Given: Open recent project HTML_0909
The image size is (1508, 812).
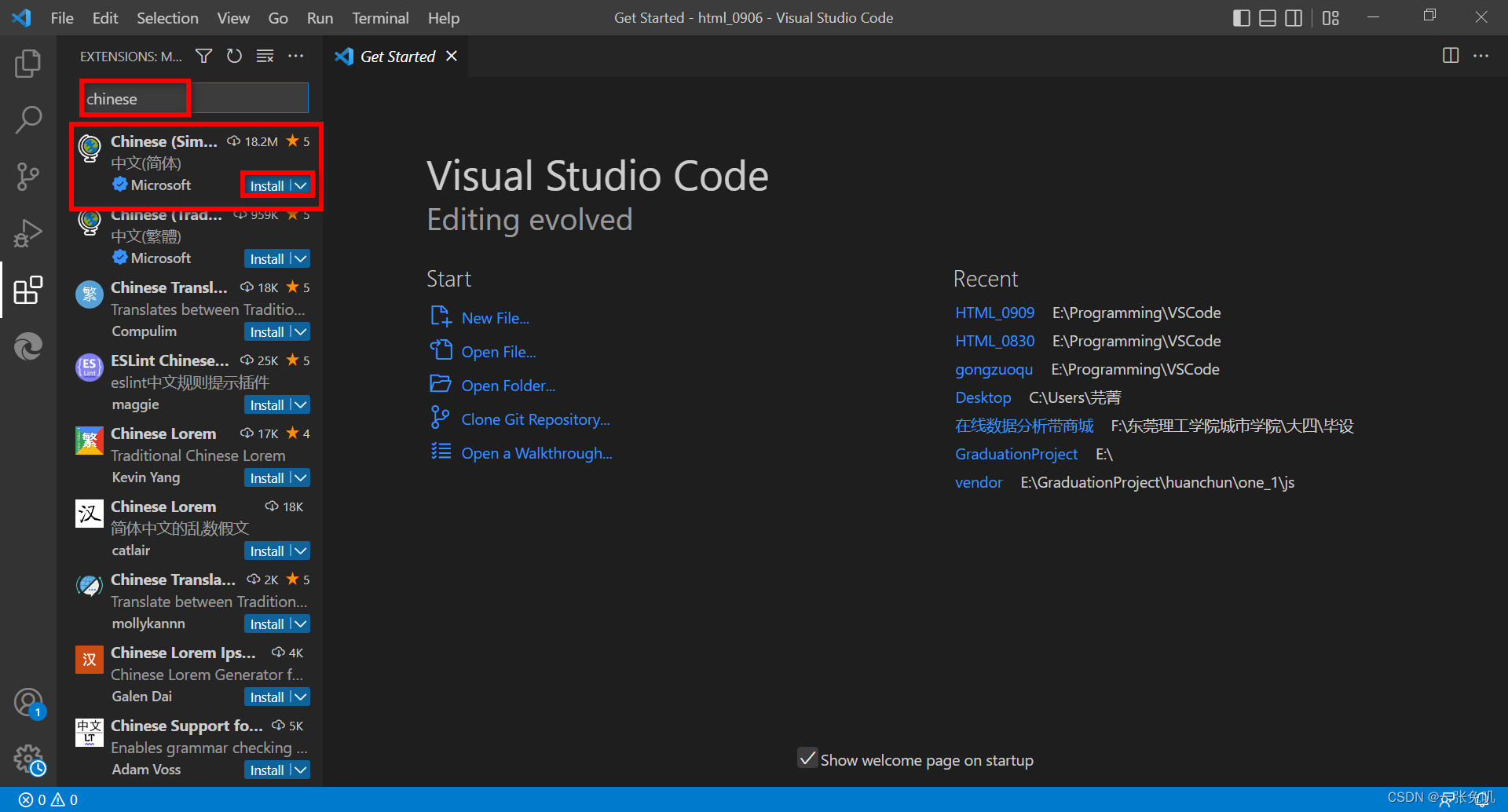Looking at the screenshot, I should tap(994, 312).
